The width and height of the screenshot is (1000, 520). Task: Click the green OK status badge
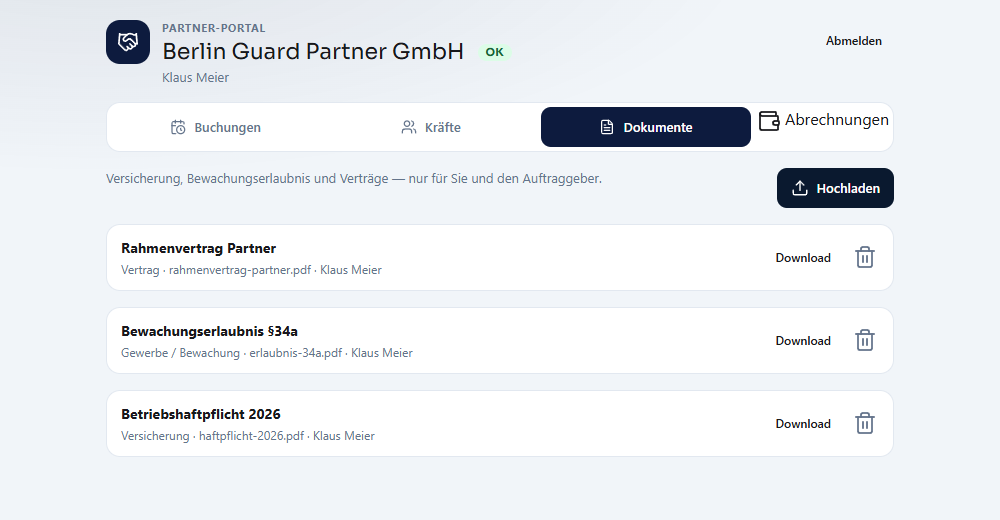pos(494,52)
